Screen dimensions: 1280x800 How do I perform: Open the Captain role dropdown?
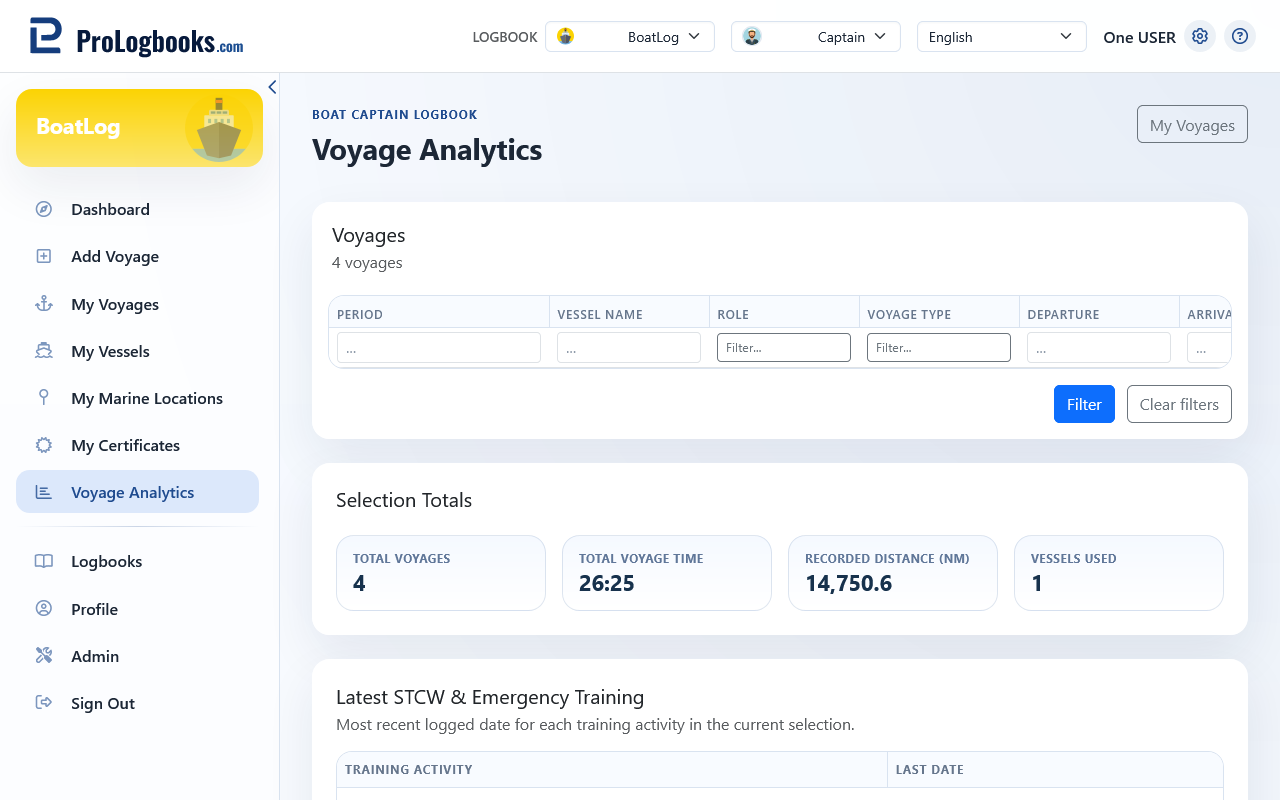(x=816, y=37)
